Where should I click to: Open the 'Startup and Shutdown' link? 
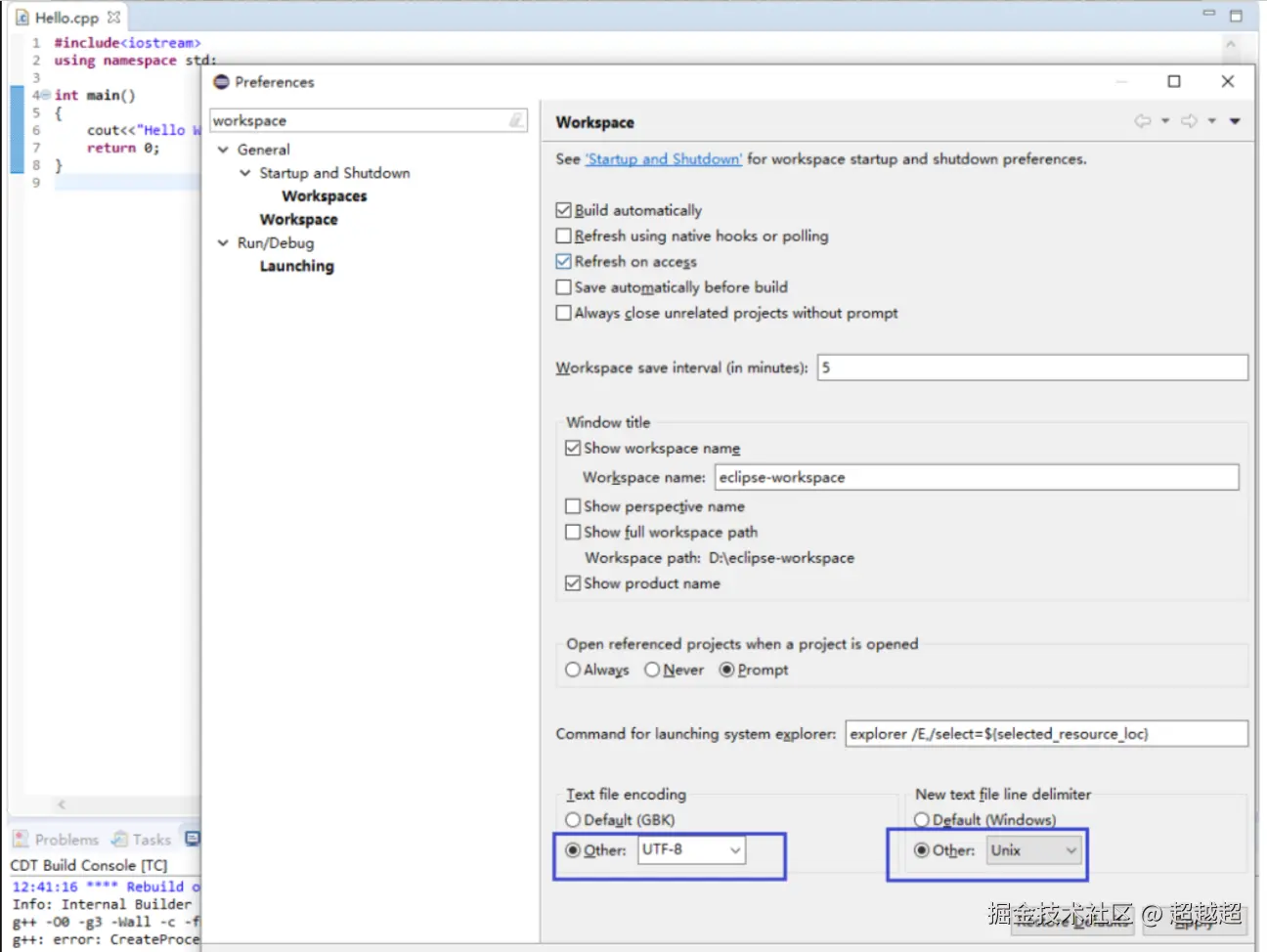(x=664, y=159)
